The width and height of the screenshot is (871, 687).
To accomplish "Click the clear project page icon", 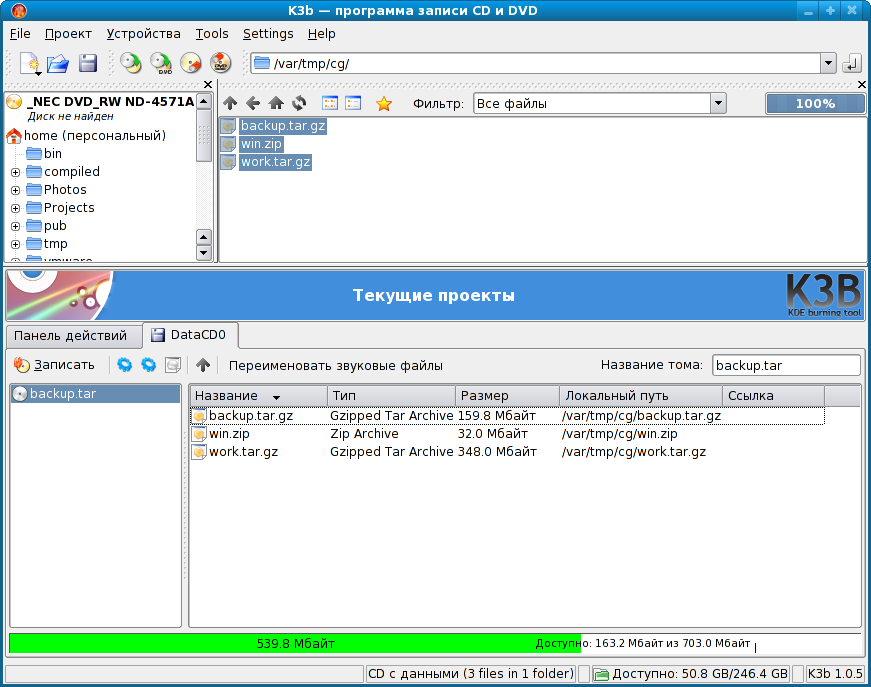I will tap(173, 365).
